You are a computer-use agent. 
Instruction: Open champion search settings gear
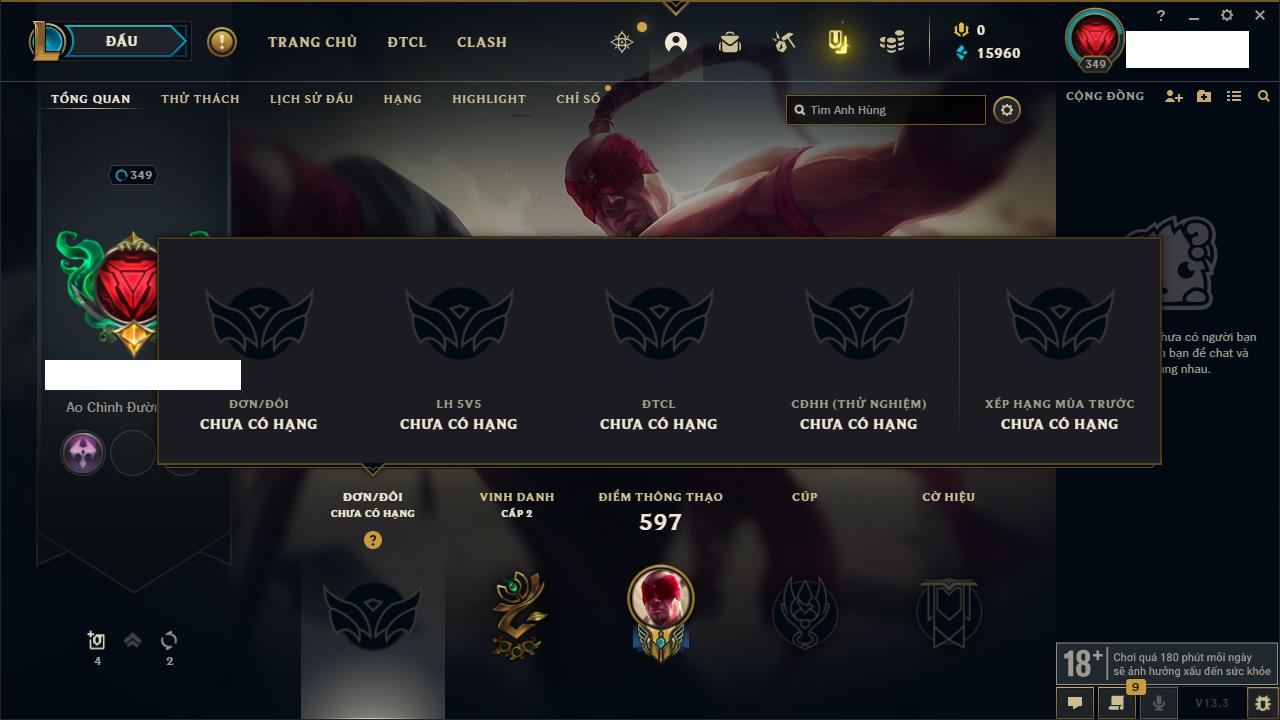(1007, 110)
